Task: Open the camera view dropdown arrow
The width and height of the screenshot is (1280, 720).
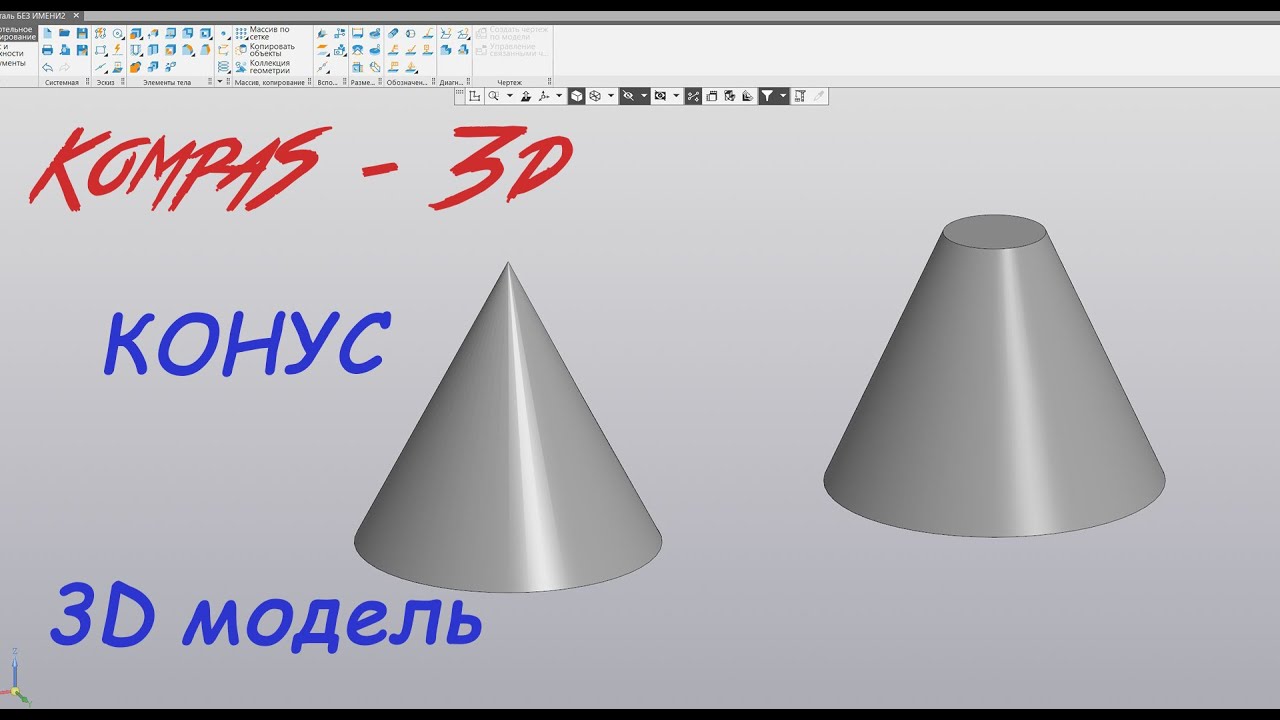Action: (x=676, y=96)
